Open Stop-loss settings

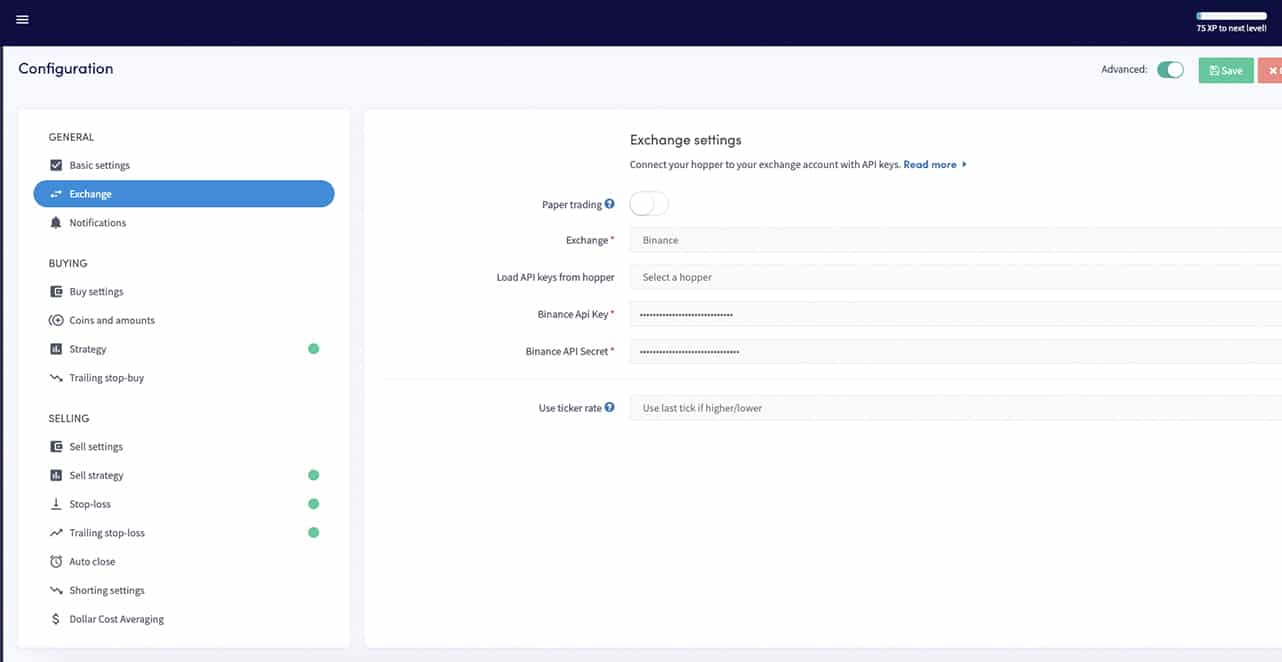pos(184,504)
